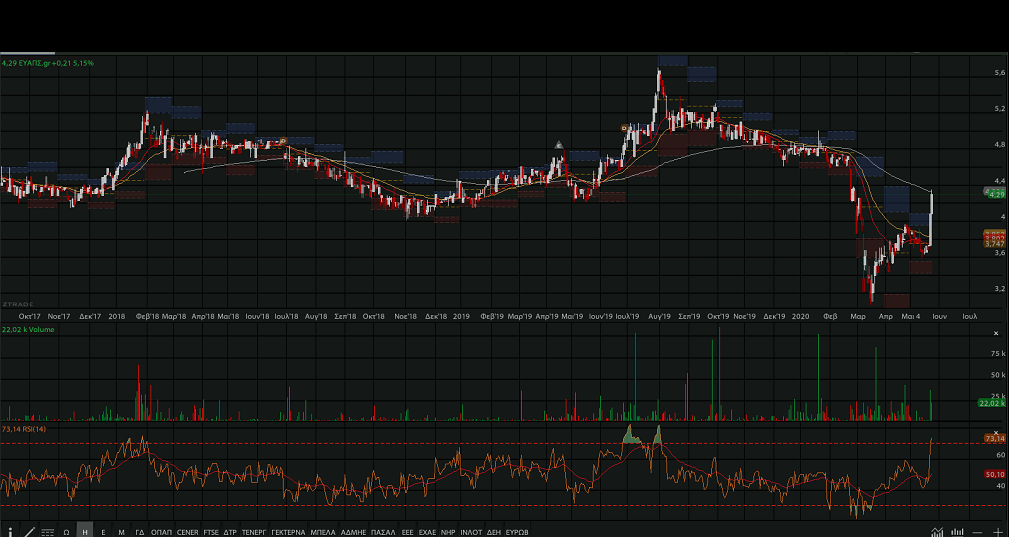Click the bar chart type icon
The width and height of the screenshot is (1009, 537).
pos(958,532)
